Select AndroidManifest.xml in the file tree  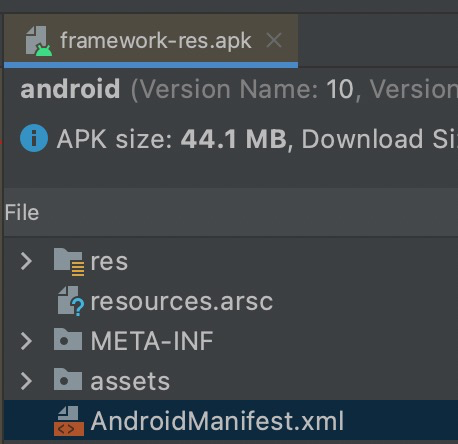(217, 421)
